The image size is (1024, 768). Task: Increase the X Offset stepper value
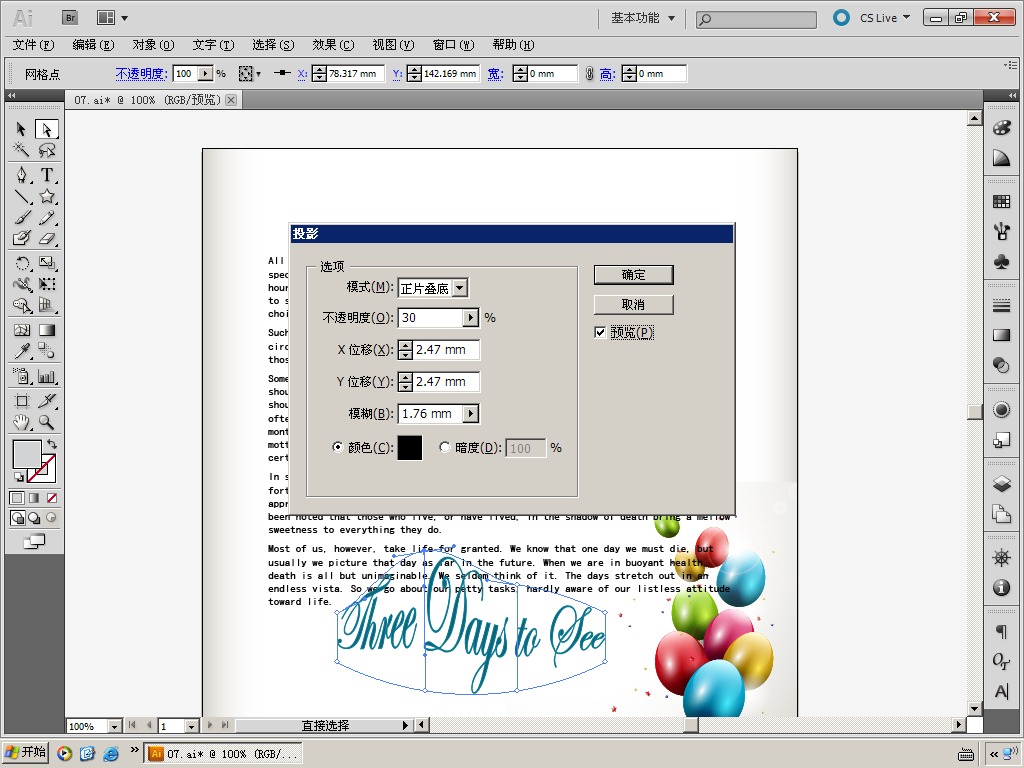406,345
